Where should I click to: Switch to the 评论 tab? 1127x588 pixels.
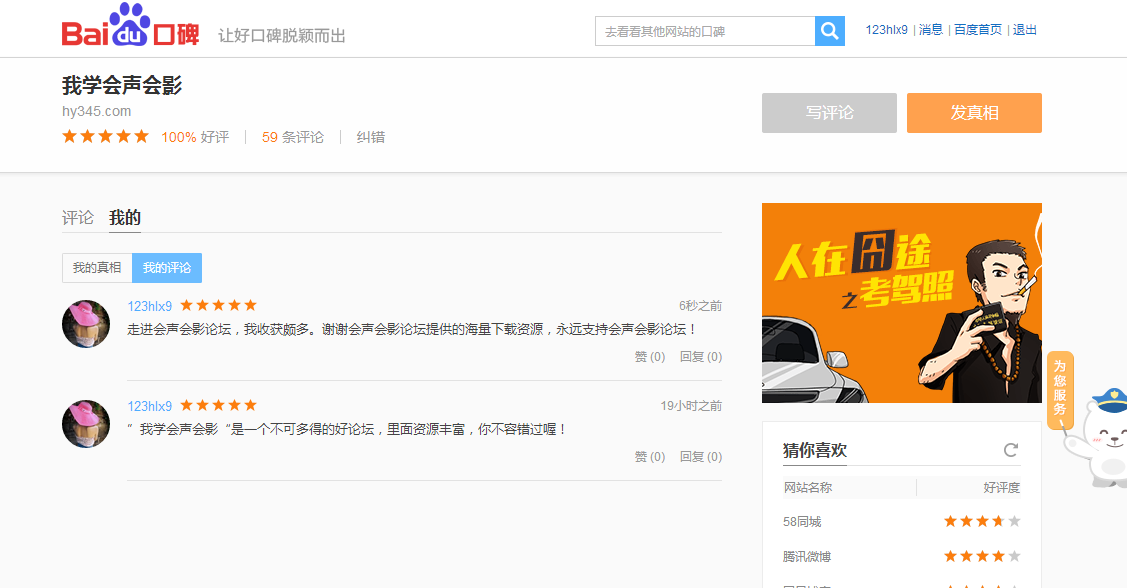tap(78, 218)
